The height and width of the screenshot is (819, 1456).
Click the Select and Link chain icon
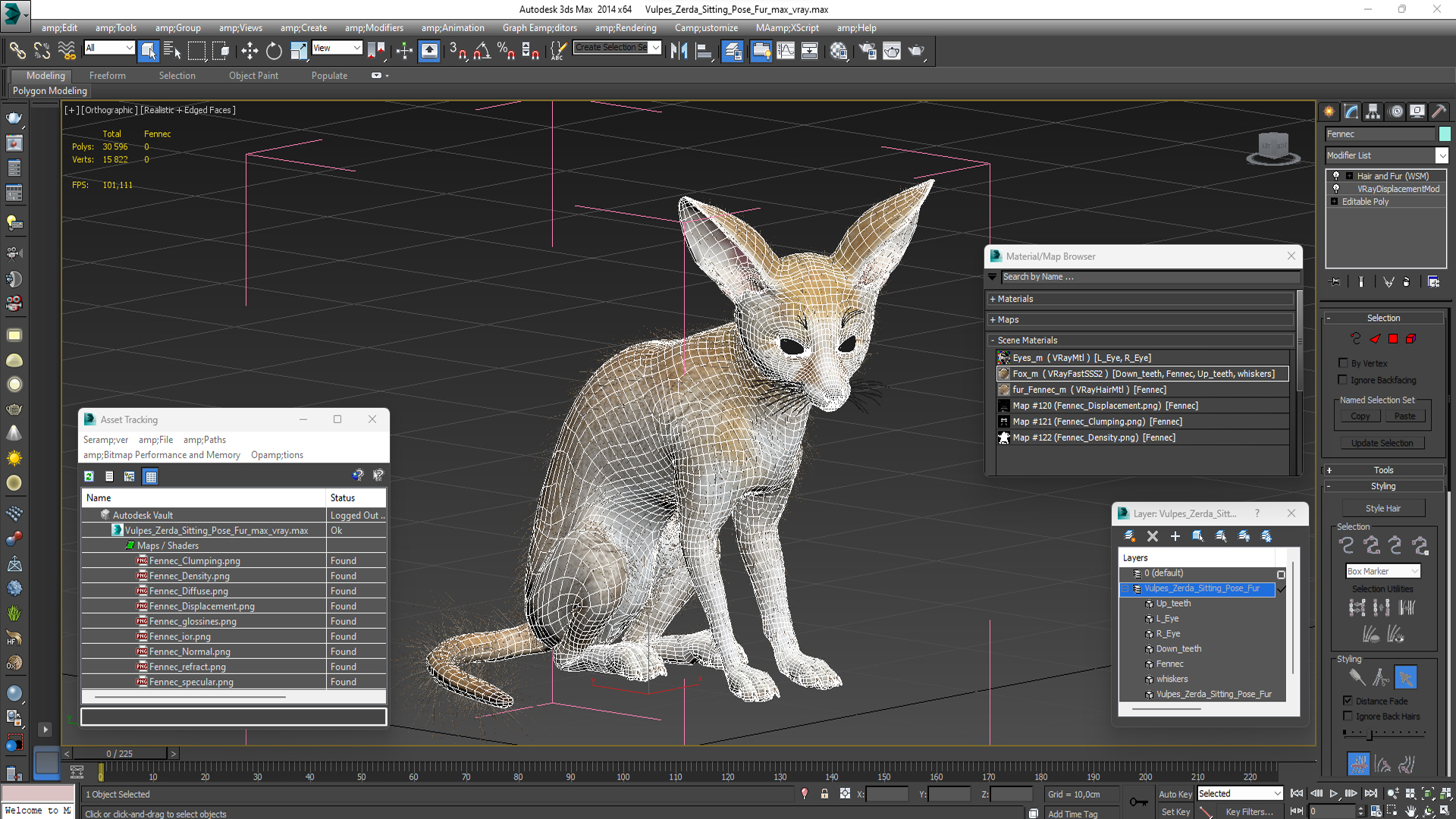[x=17, y=51]
